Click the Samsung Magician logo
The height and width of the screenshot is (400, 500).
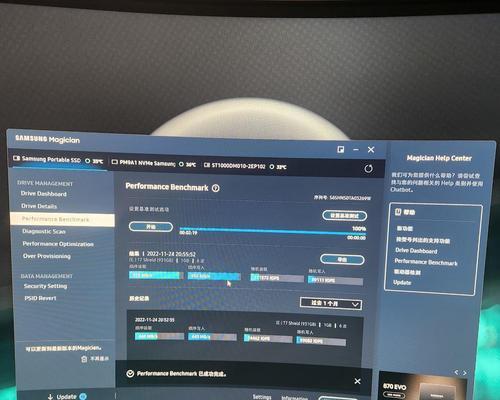[x=47, y=139]
